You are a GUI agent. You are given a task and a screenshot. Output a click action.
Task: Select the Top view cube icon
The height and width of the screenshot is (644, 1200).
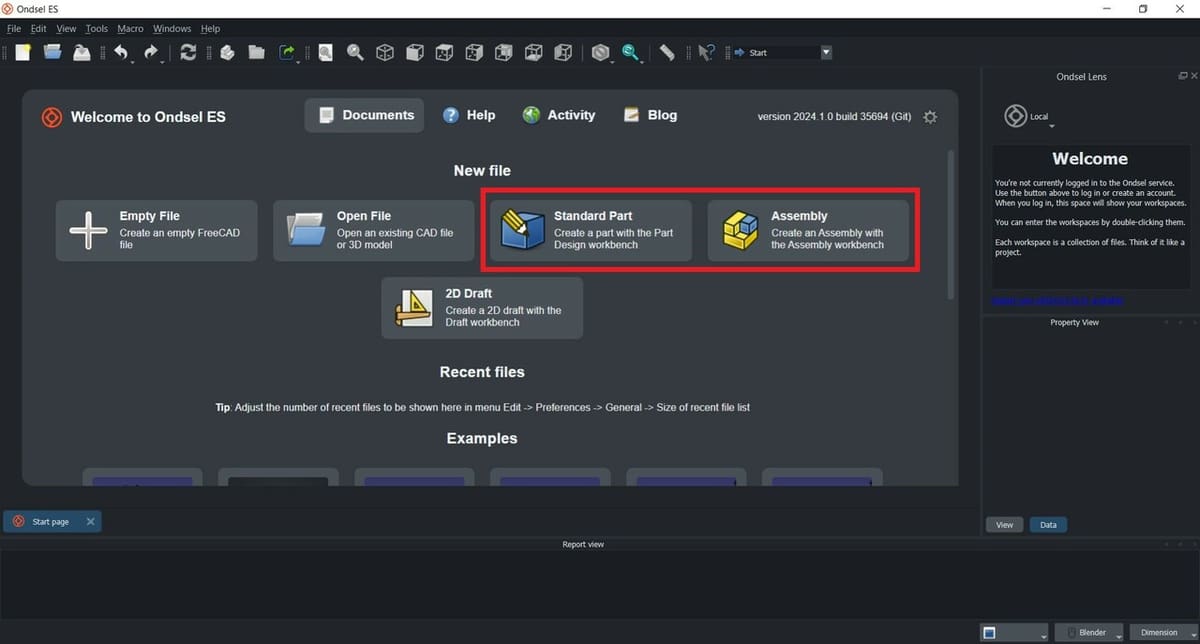[x=444, y=53]
